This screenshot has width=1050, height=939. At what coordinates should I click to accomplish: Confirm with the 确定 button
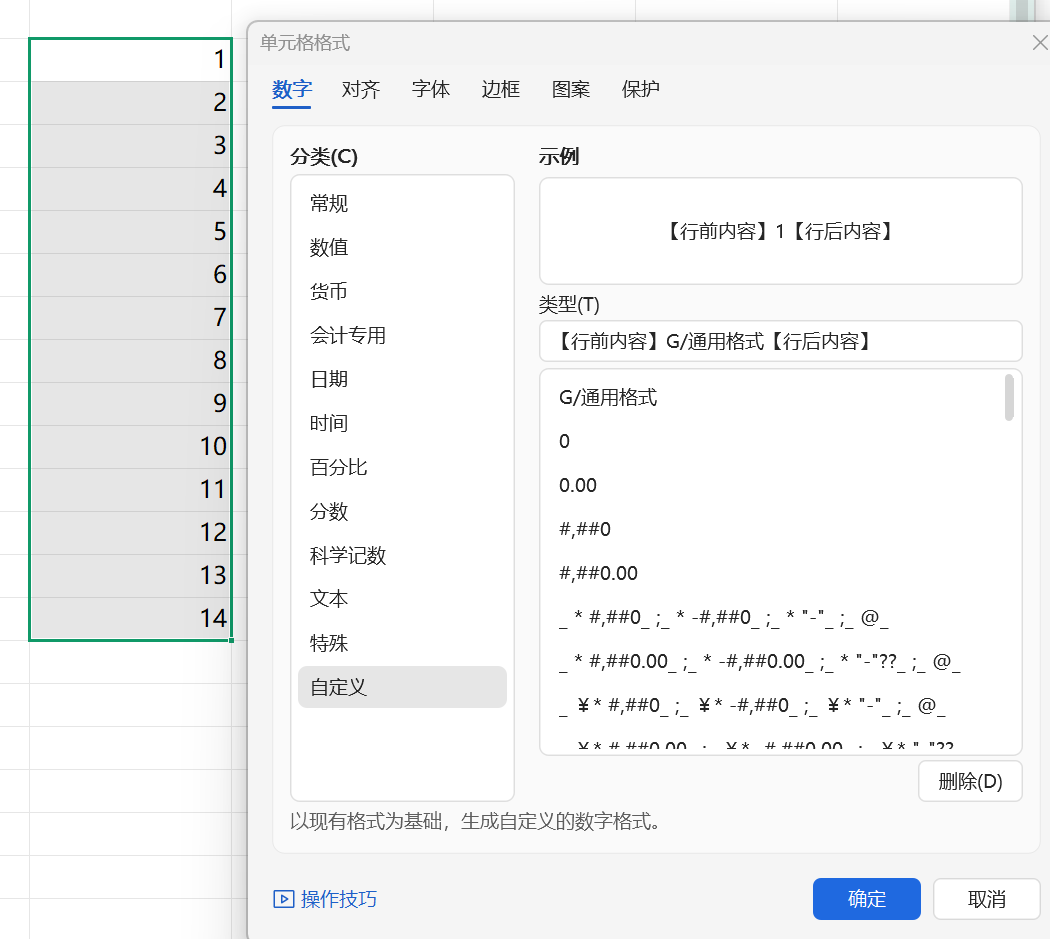[866, 899]
